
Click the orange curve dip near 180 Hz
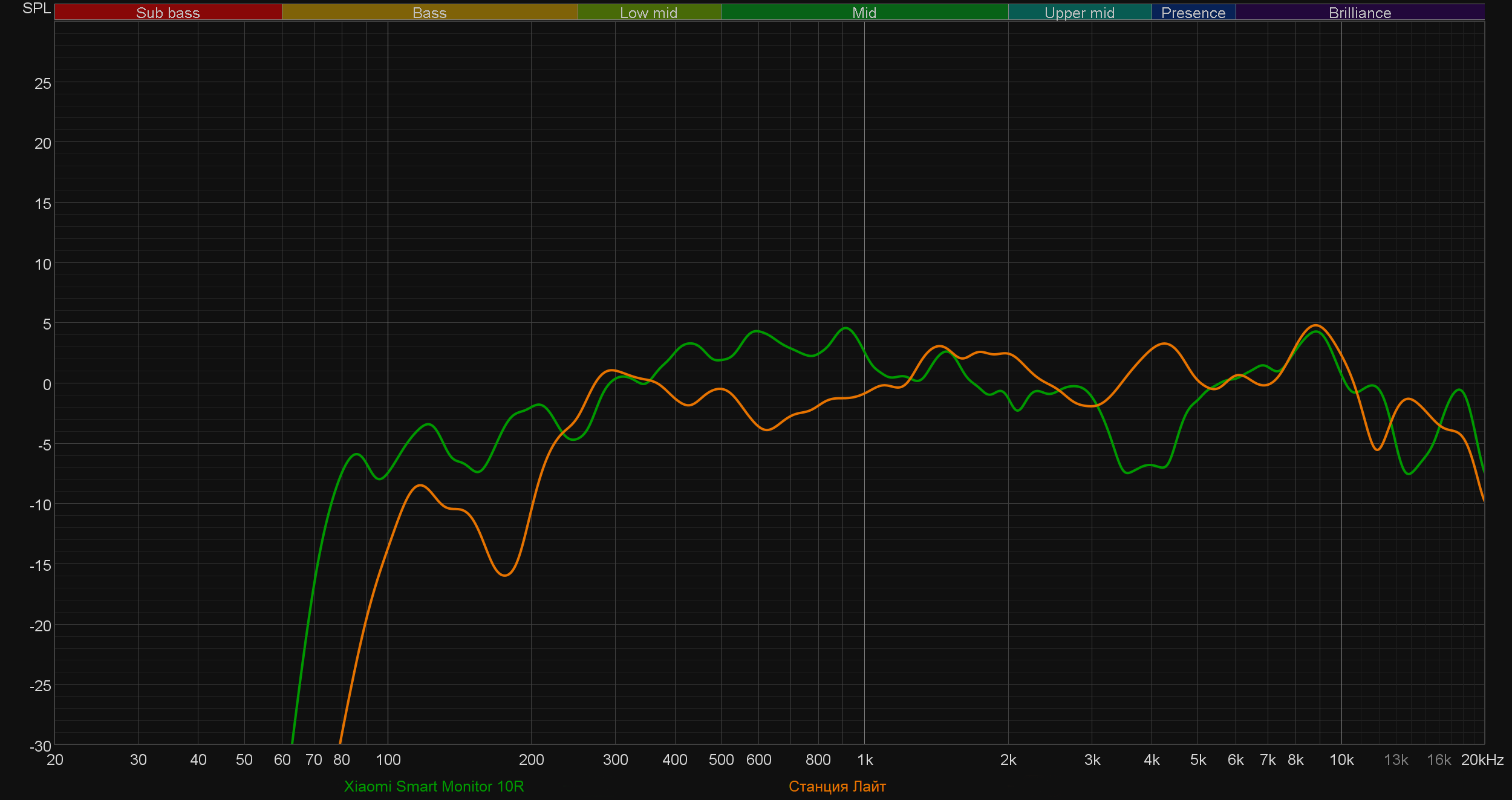(x=505, y=575)
